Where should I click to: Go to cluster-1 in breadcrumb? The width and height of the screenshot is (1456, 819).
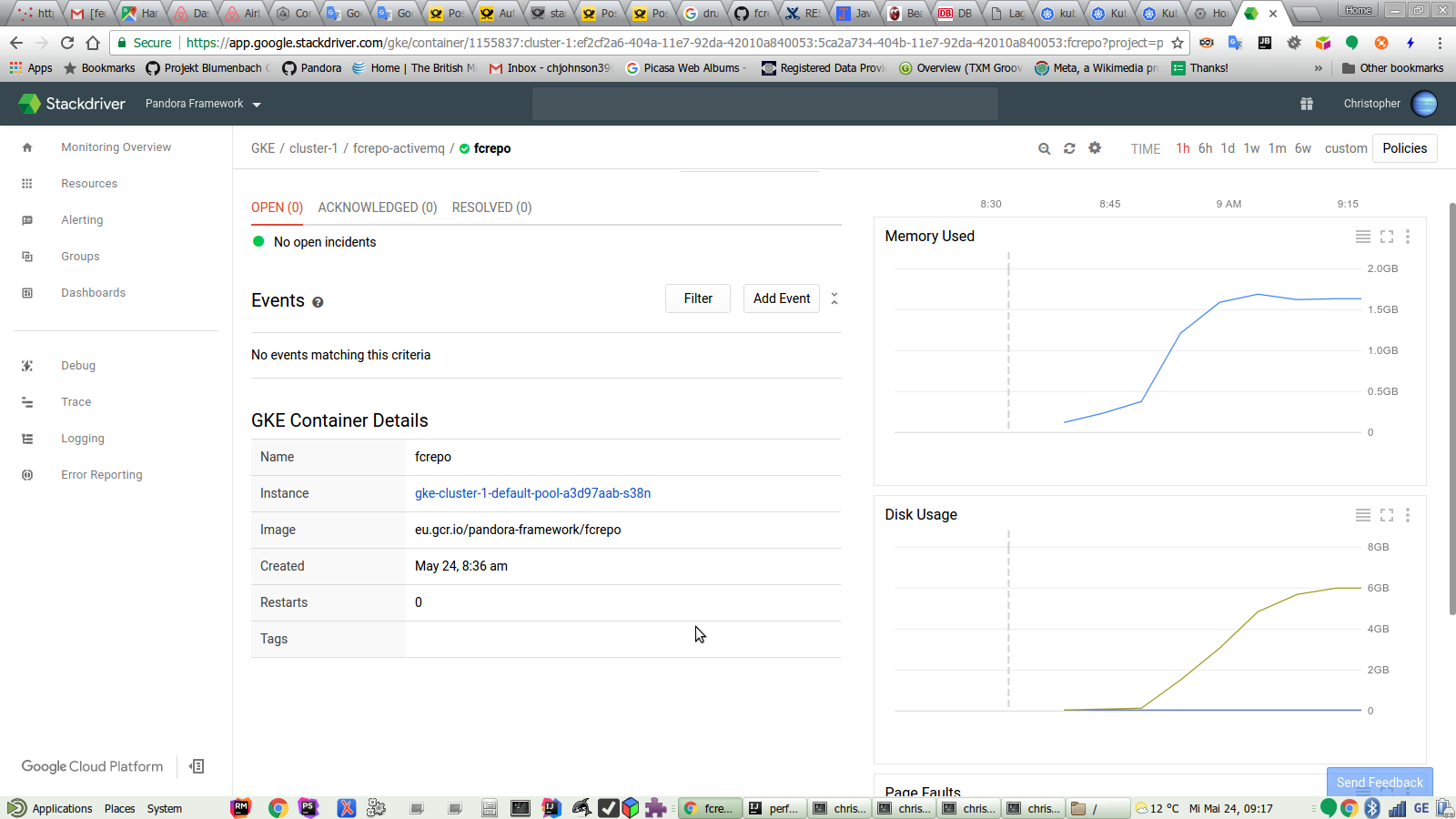(x=313, y=148)
